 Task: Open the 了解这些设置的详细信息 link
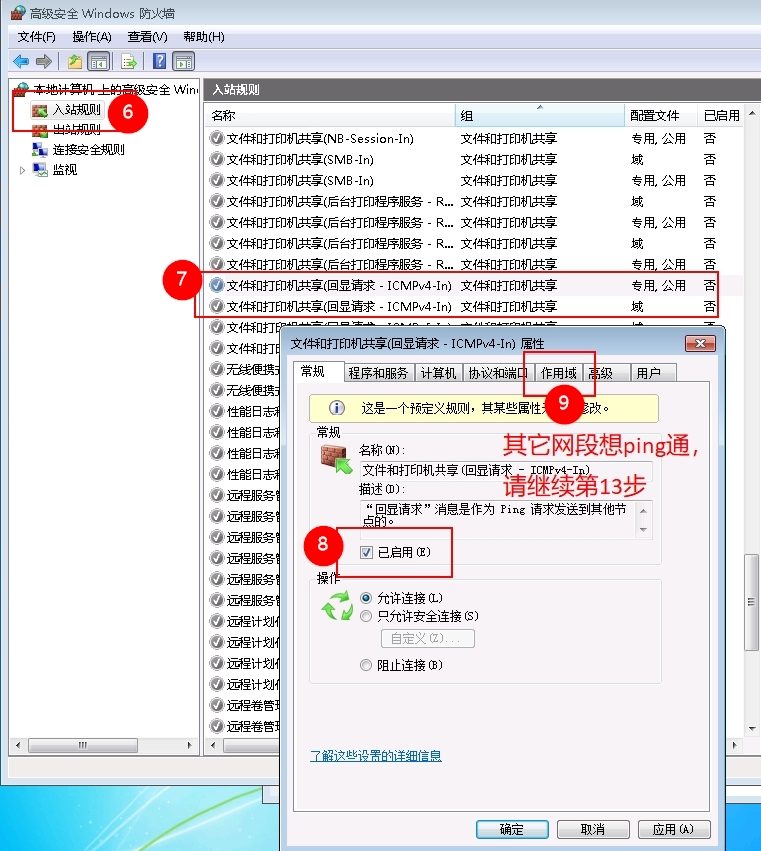[375, 756]
